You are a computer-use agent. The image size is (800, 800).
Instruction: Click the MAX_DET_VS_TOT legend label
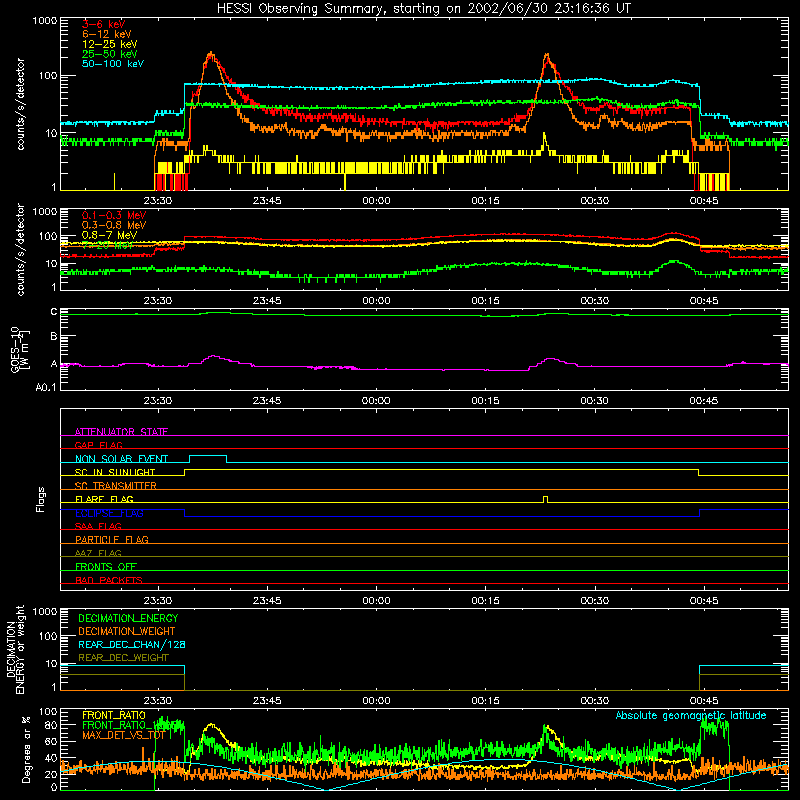pyautogui.click(x=124, y=735)
